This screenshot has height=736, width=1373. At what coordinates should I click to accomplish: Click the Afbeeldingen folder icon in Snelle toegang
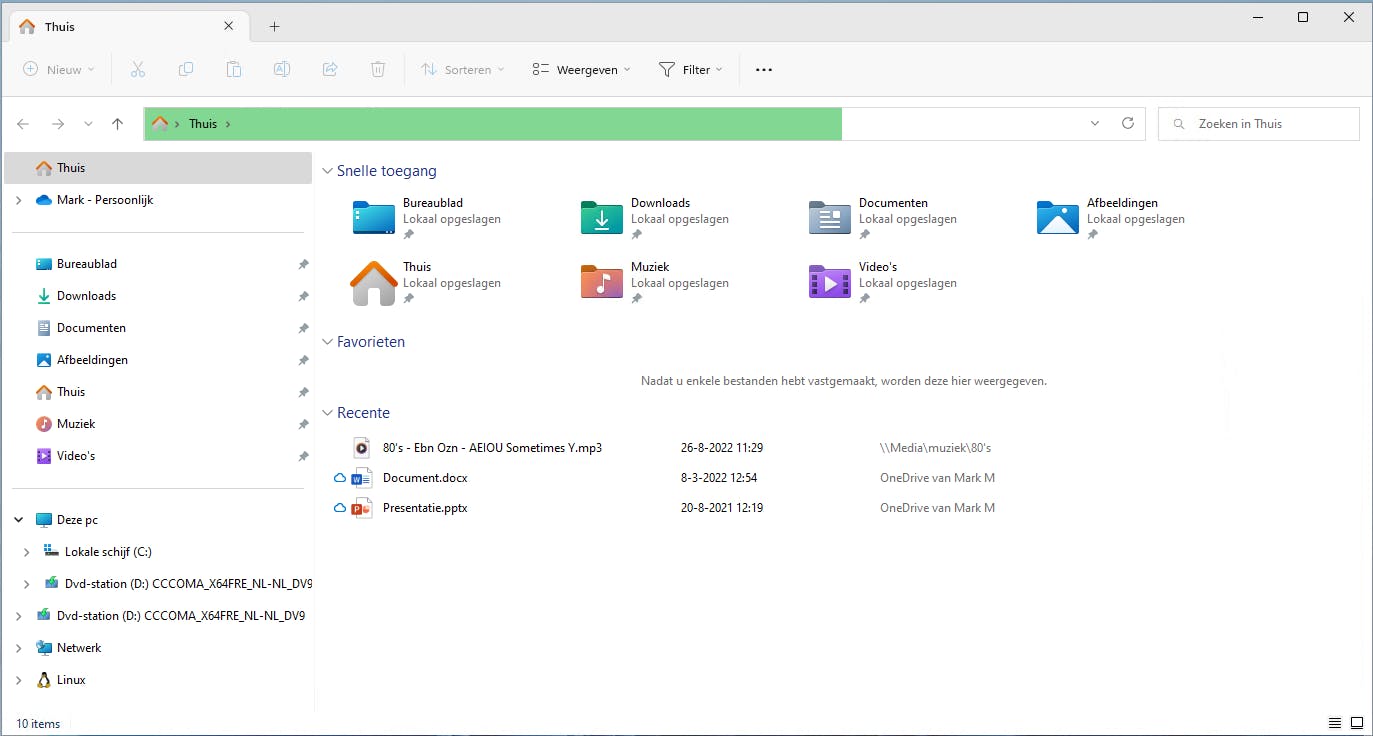click(x=1058, y=218)
